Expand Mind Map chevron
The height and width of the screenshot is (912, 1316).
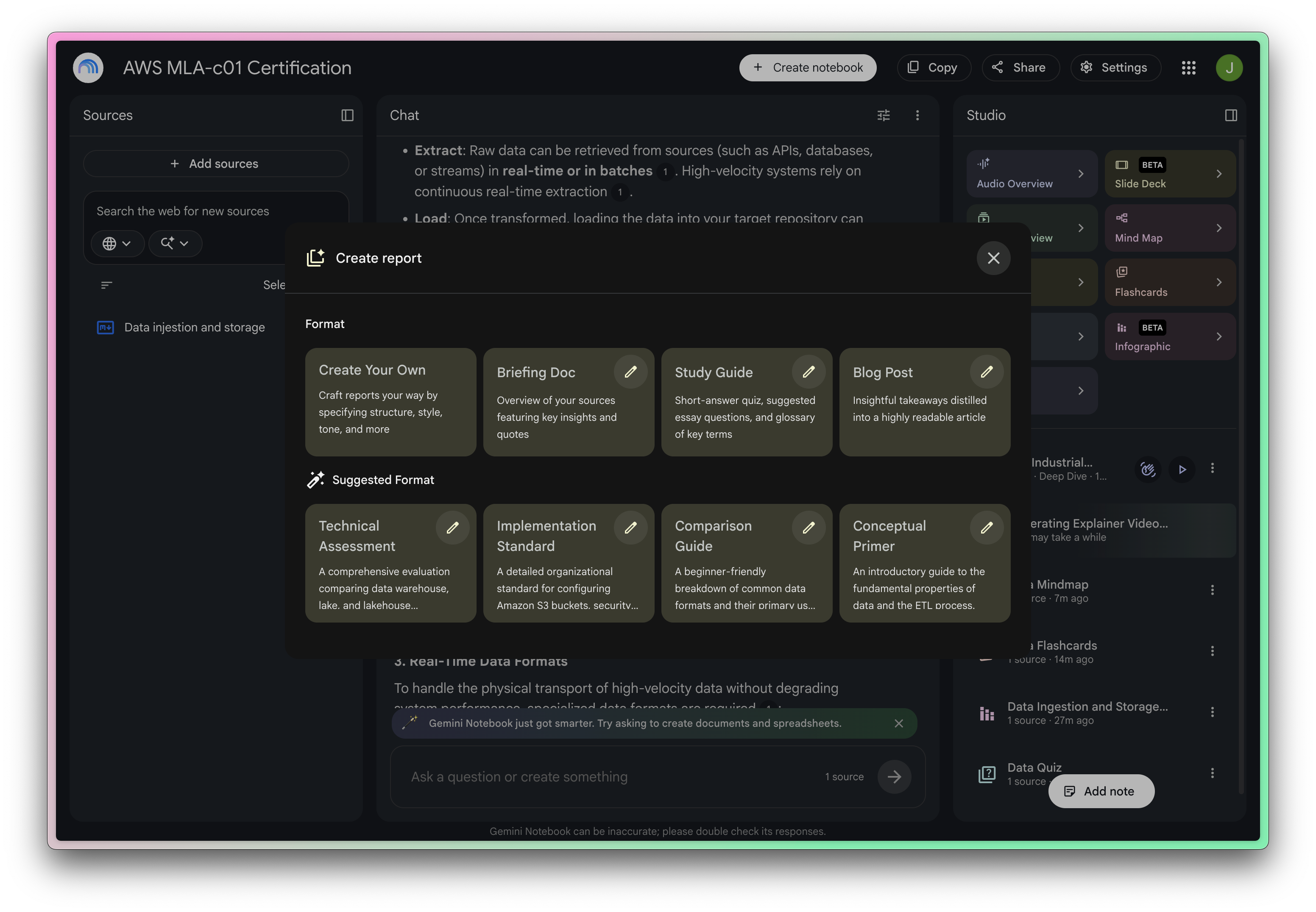click(x=1219, y=228)
